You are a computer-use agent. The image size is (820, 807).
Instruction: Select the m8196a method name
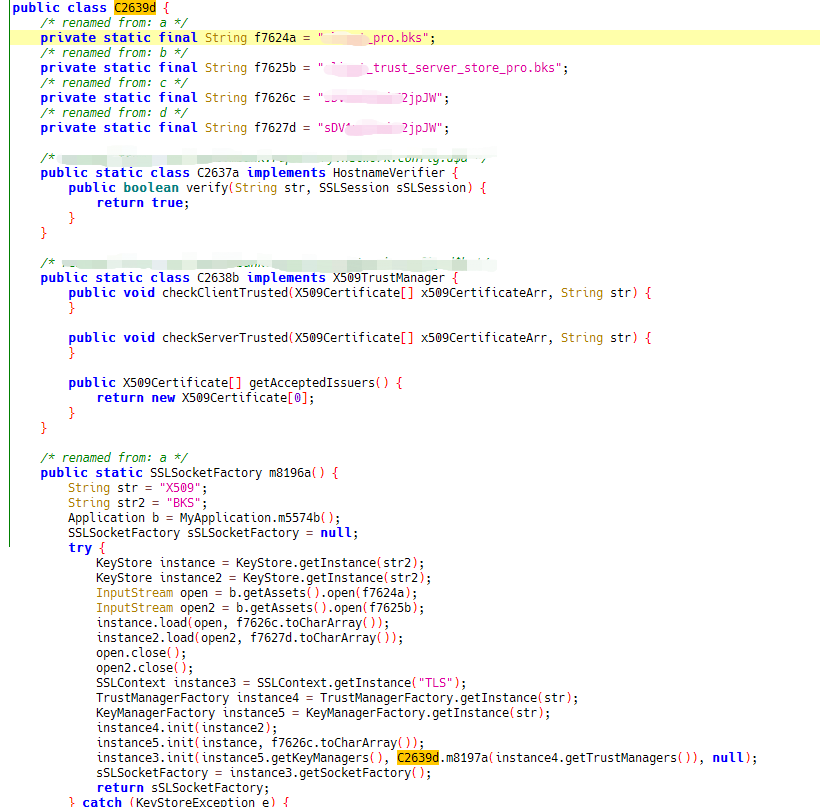tap(290, 473)
